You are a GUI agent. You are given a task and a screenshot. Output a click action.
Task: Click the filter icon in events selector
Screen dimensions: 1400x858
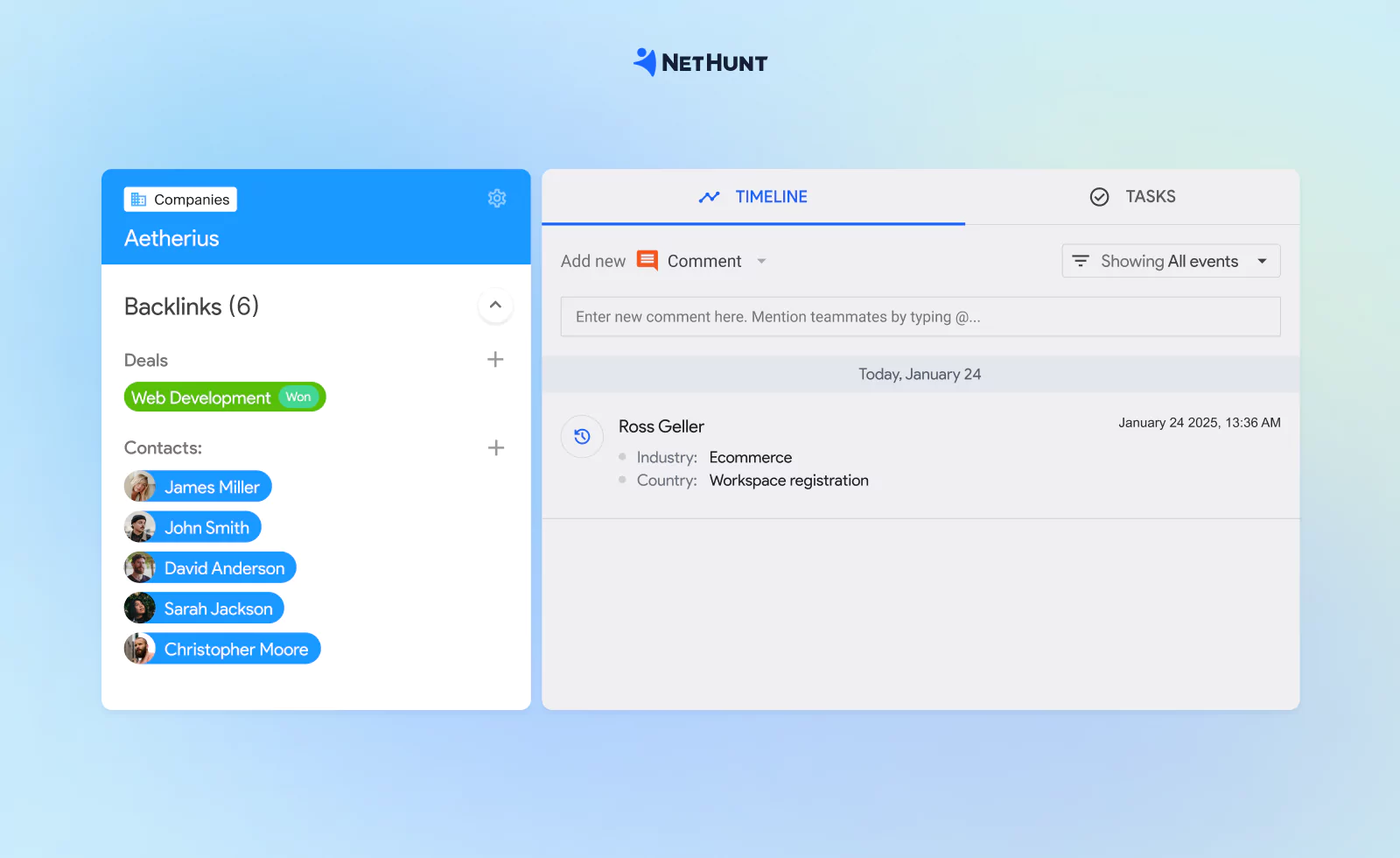[1081, 261]
